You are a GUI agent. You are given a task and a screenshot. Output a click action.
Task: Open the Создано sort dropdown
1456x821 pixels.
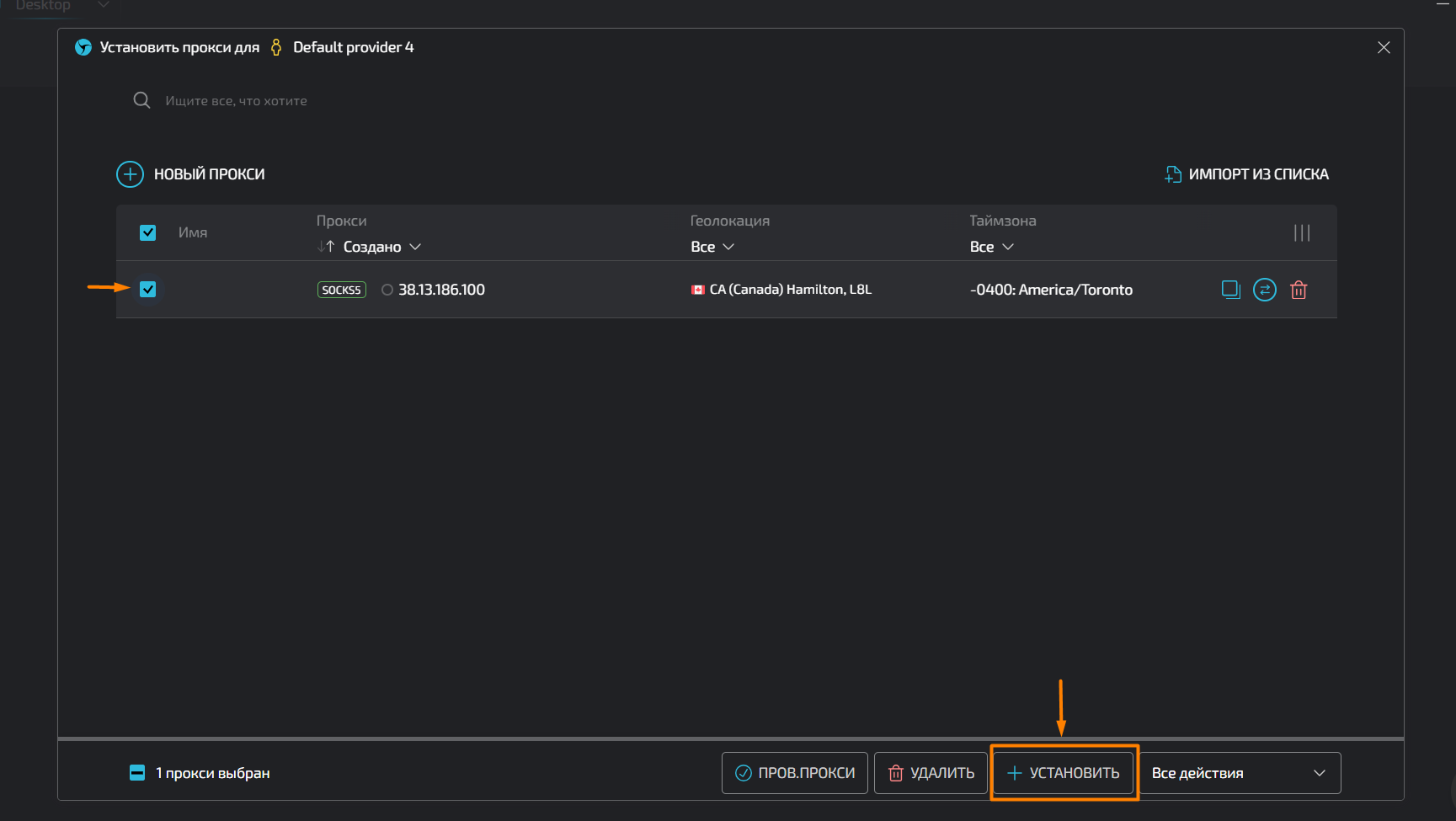tap(382, 247)
